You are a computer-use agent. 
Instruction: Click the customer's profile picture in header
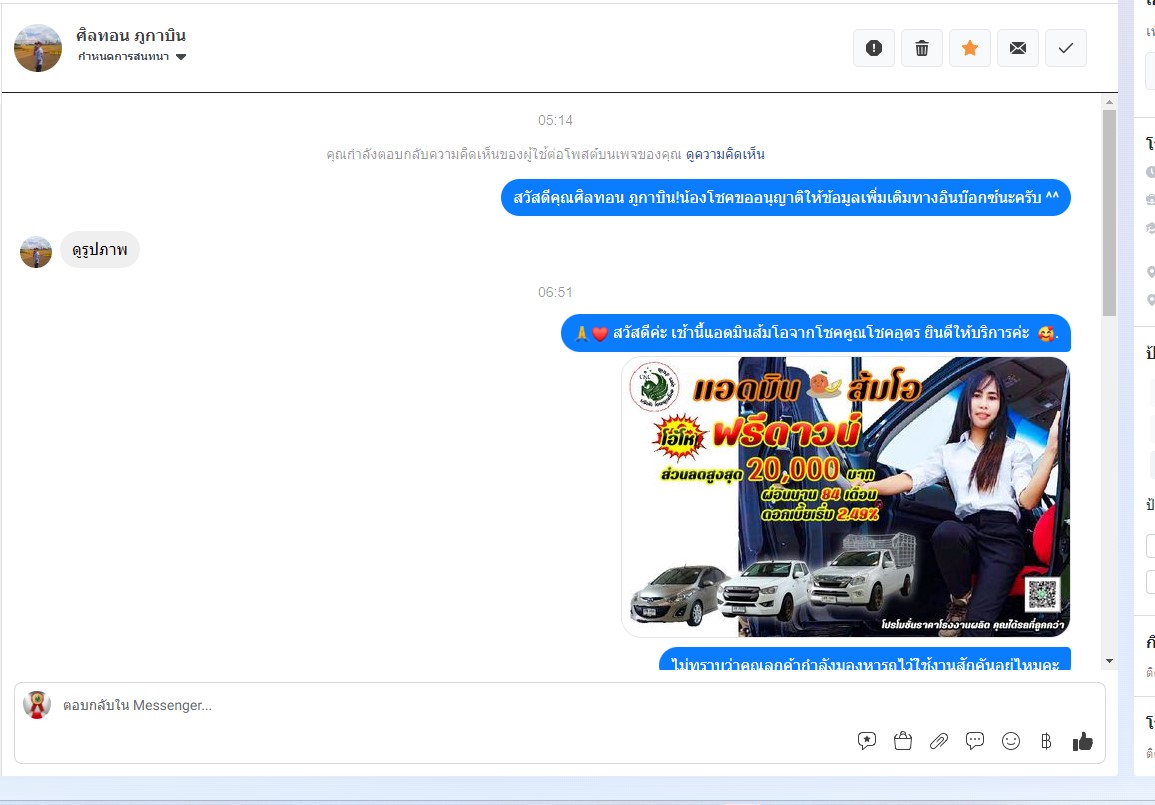[38, 48]
